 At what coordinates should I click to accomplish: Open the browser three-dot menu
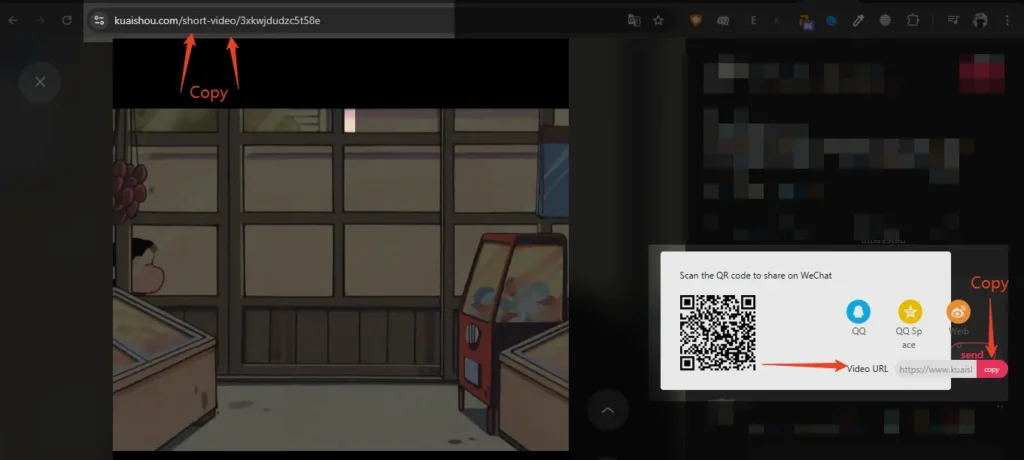(x=1007, y=20)
